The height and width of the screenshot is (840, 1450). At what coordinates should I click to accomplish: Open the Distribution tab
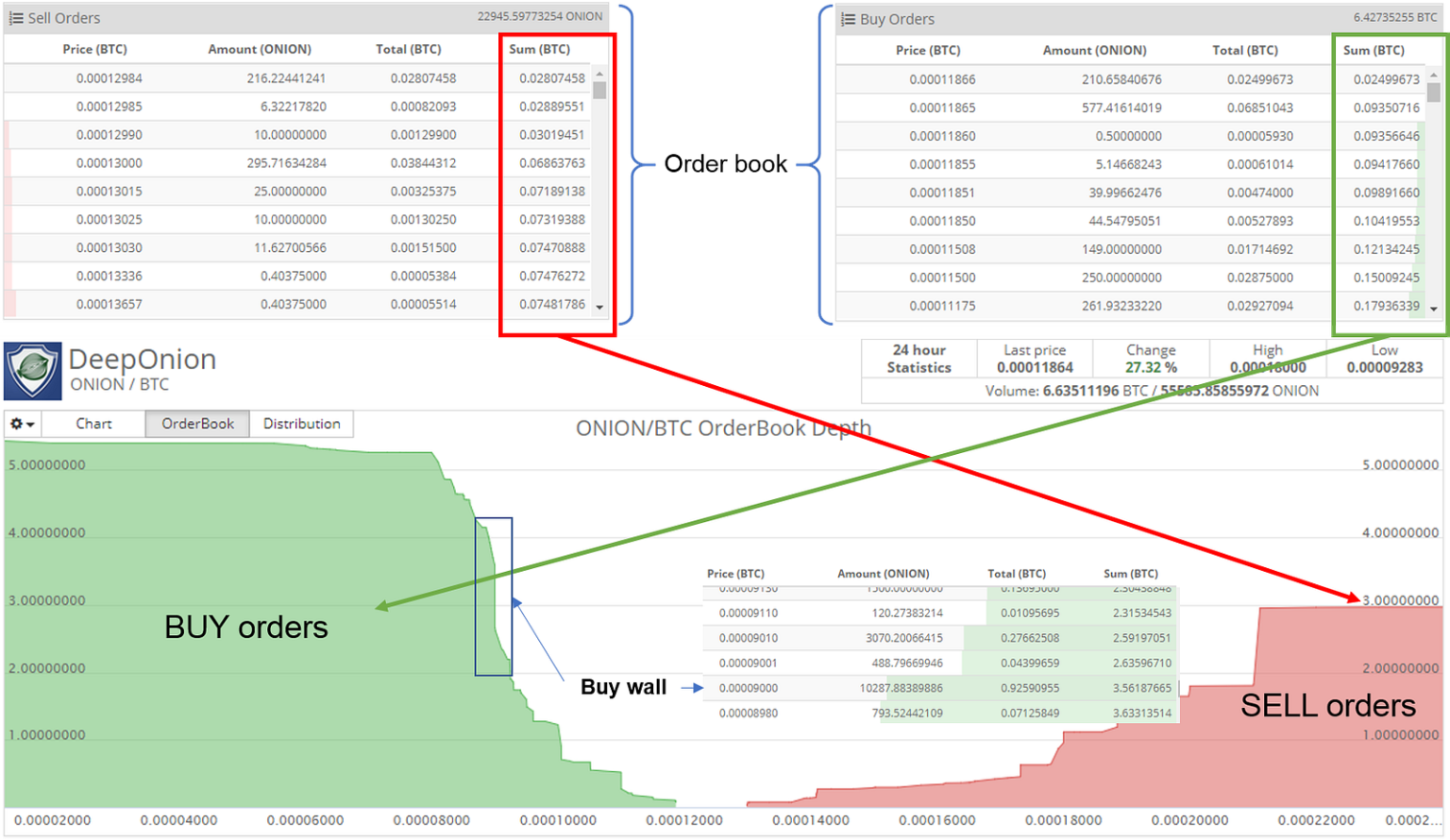point(301,423)
